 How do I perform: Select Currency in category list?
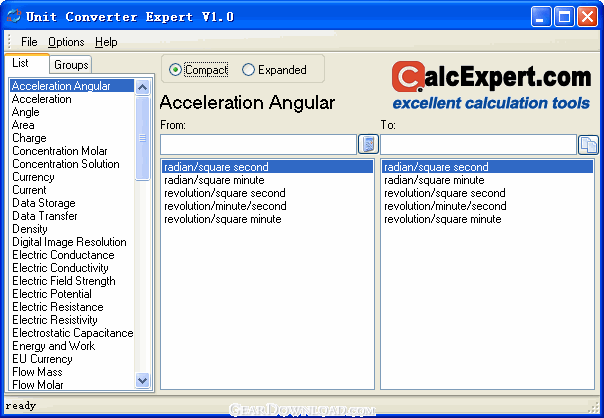click(x=72, y=177)
